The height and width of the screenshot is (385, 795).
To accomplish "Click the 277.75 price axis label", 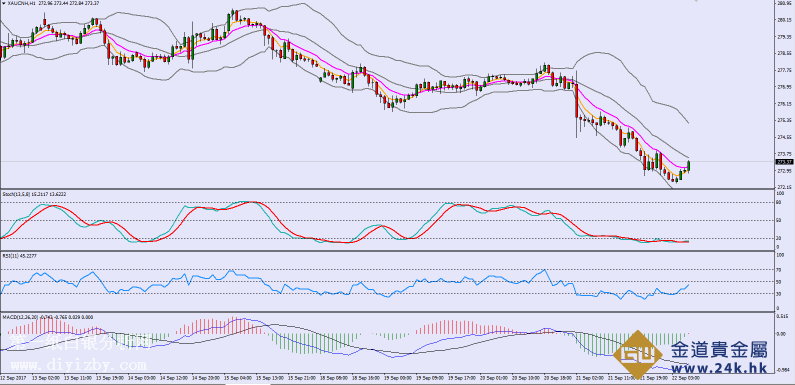I will (x=784, y=71).
